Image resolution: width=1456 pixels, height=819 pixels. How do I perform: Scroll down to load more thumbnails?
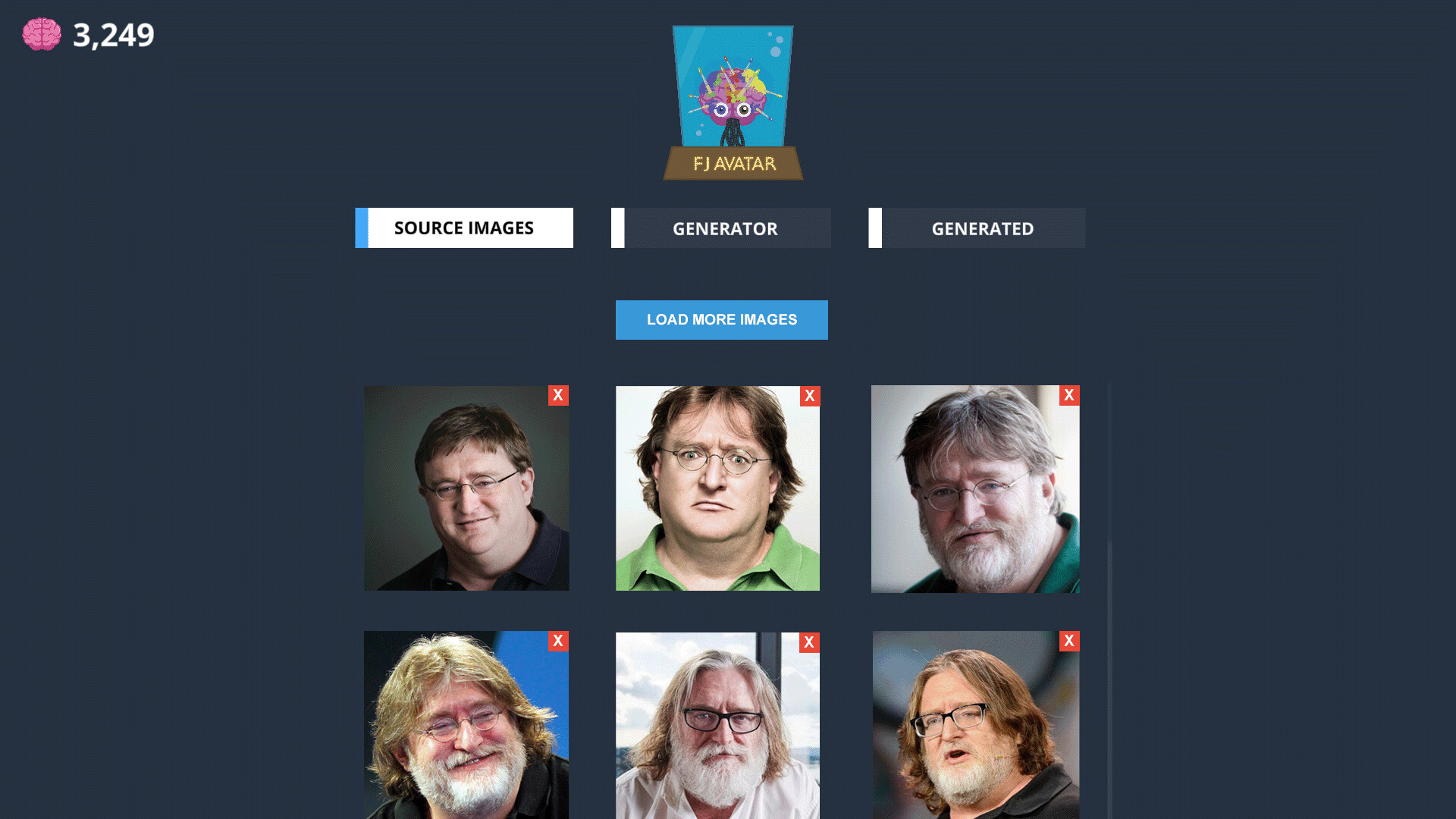(722, 319)
